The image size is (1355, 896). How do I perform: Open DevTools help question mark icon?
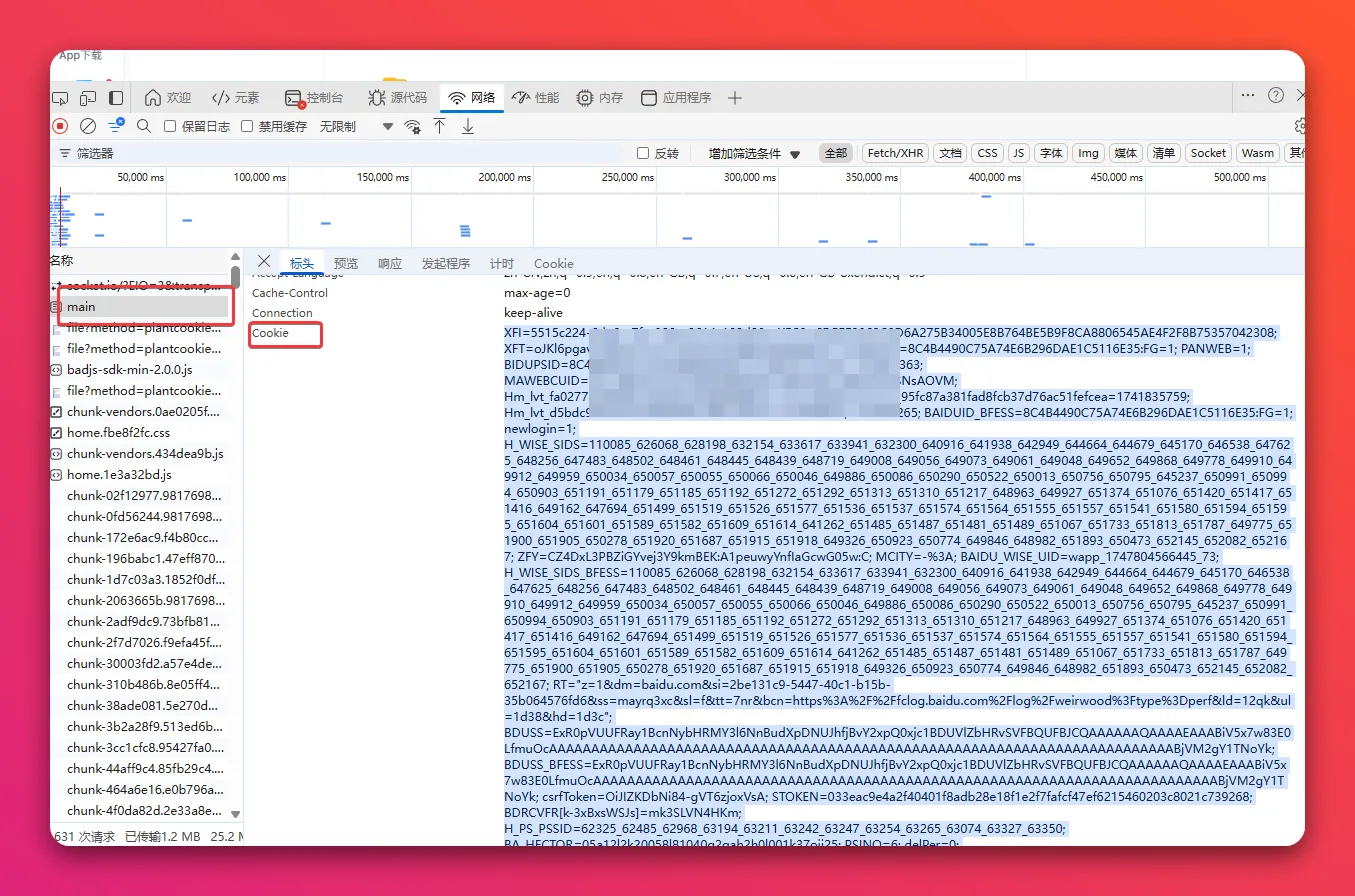click(x=1276, y=96)
